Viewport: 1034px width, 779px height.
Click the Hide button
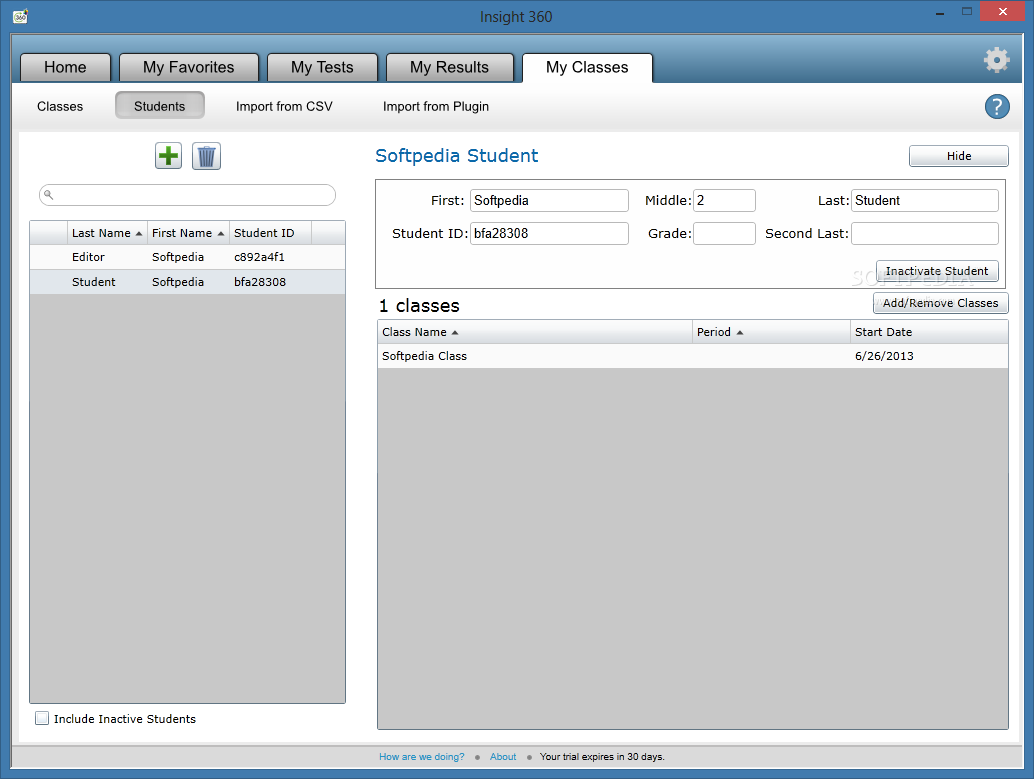(x=958, y=156)
